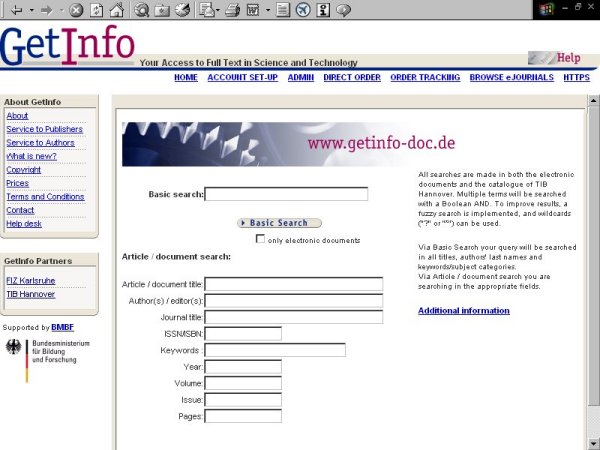The height and width of the screenshot is (450, 600).
Task: Open the Contact sidebar link
Action: click(x=20, y=210)
